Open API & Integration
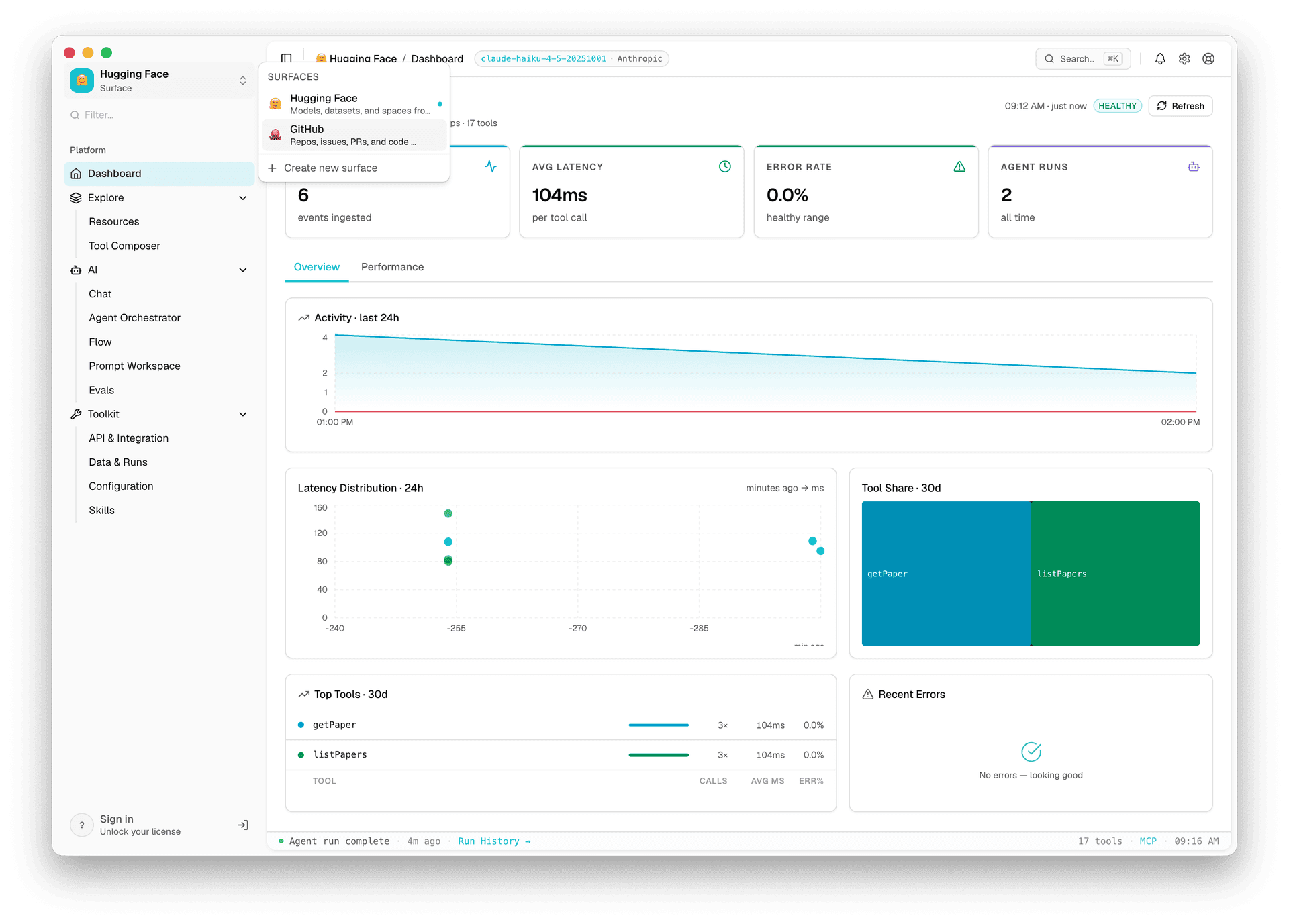Image resolution: width=1289 pixels, height=924 pixels. pos(128,438)
